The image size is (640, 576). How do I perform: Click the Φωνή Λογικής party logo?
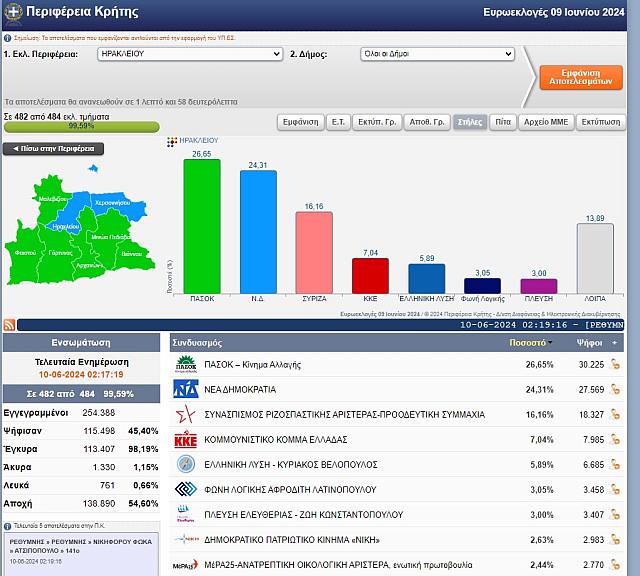pos(186,489)
